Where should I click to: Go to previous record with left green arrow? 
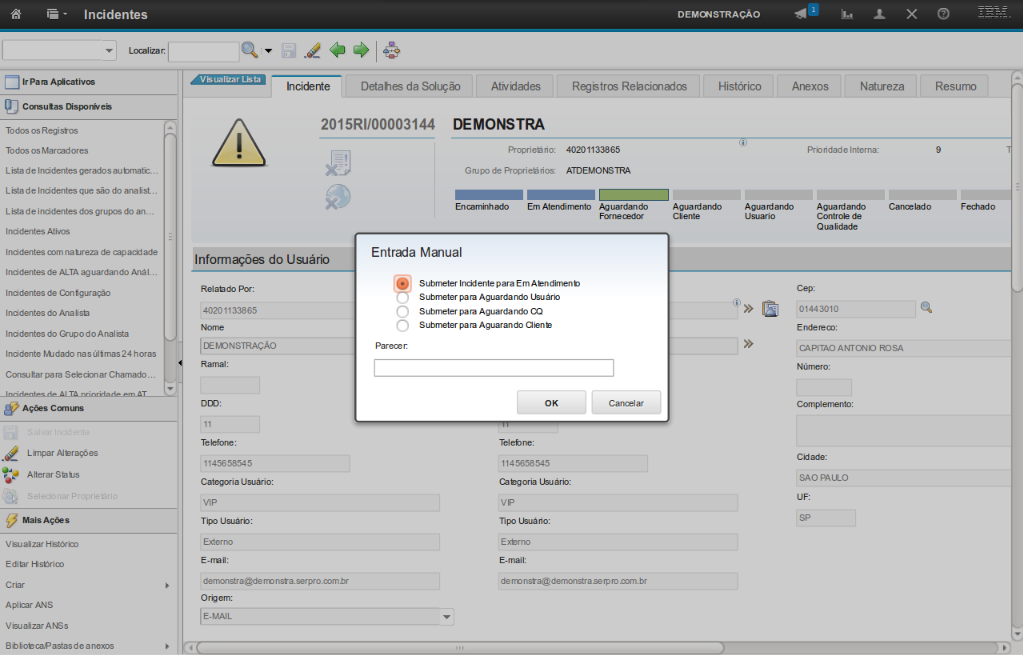coord(338,50)
